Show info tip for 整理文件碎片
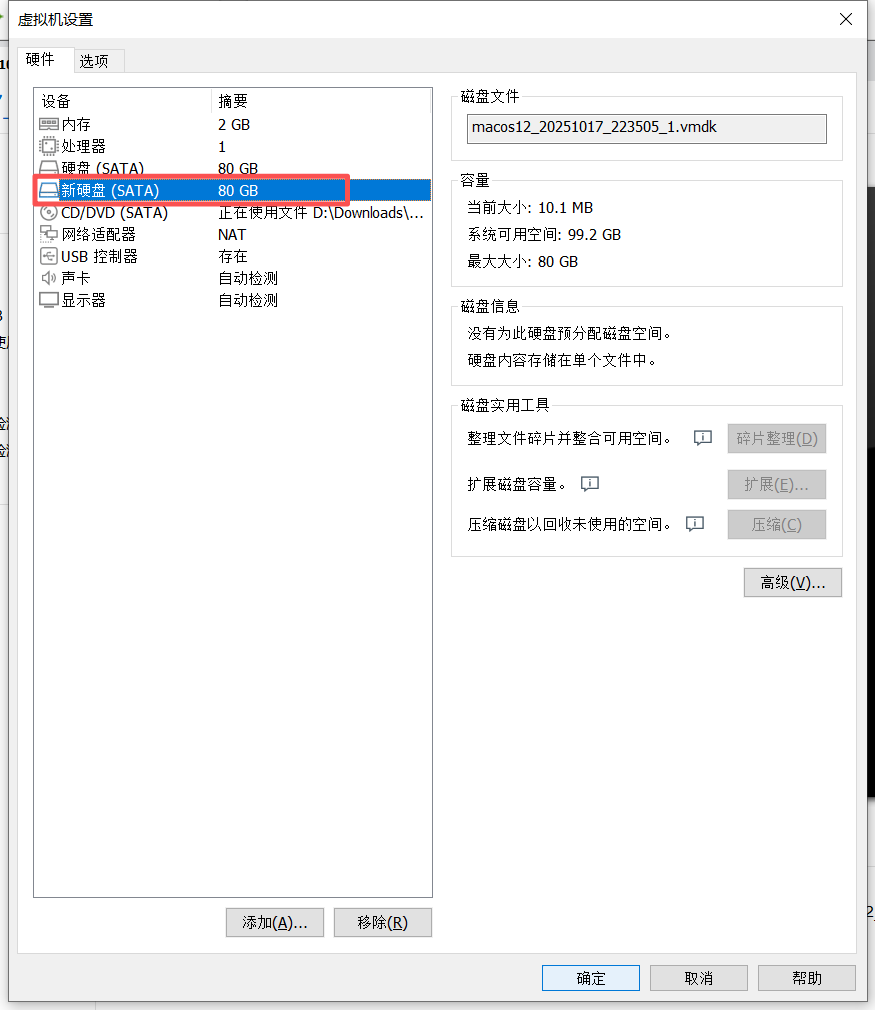Viewport: 875px width, 1010px height. (702, 439)
